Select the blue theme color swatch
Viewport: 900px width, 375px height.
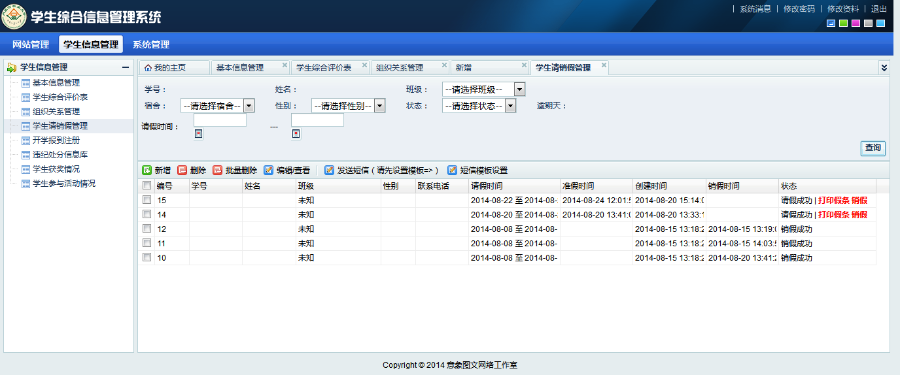pyautogui.click(x=831, y=23)
